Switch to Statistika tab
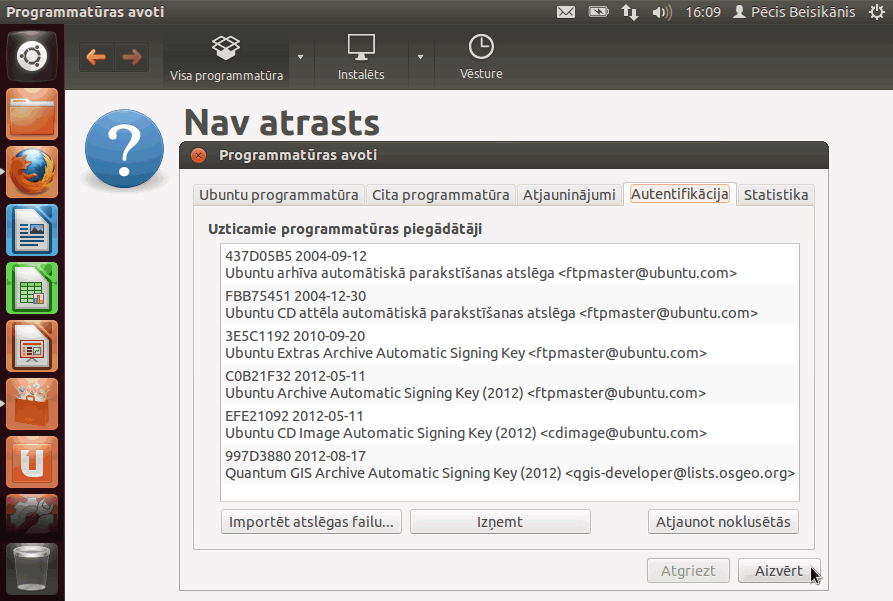Image resolution: width=893 pixels, height=601 pixels. [776, 195]
